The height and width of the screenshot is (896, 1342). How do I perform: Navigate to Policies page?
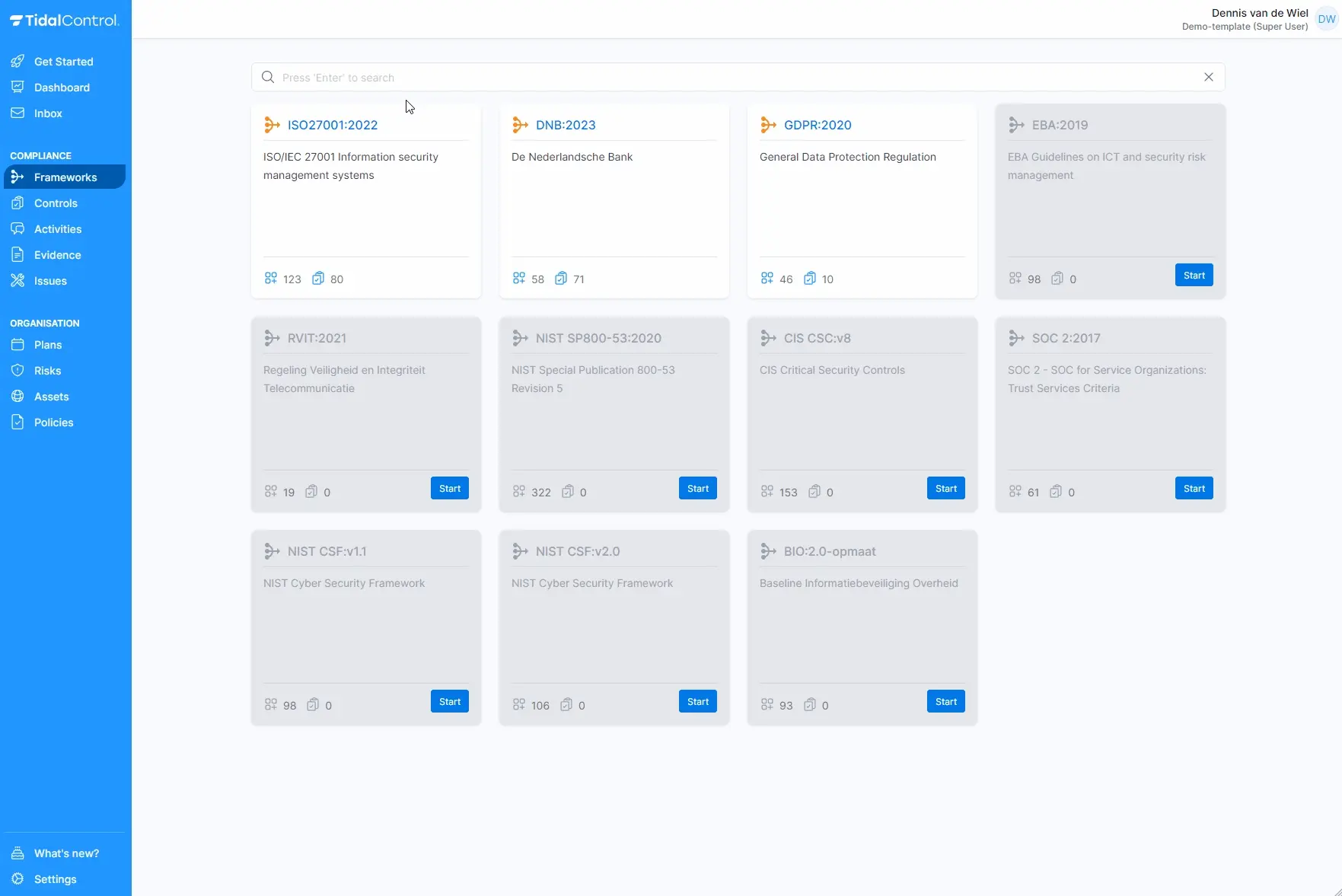coord(53,422)
